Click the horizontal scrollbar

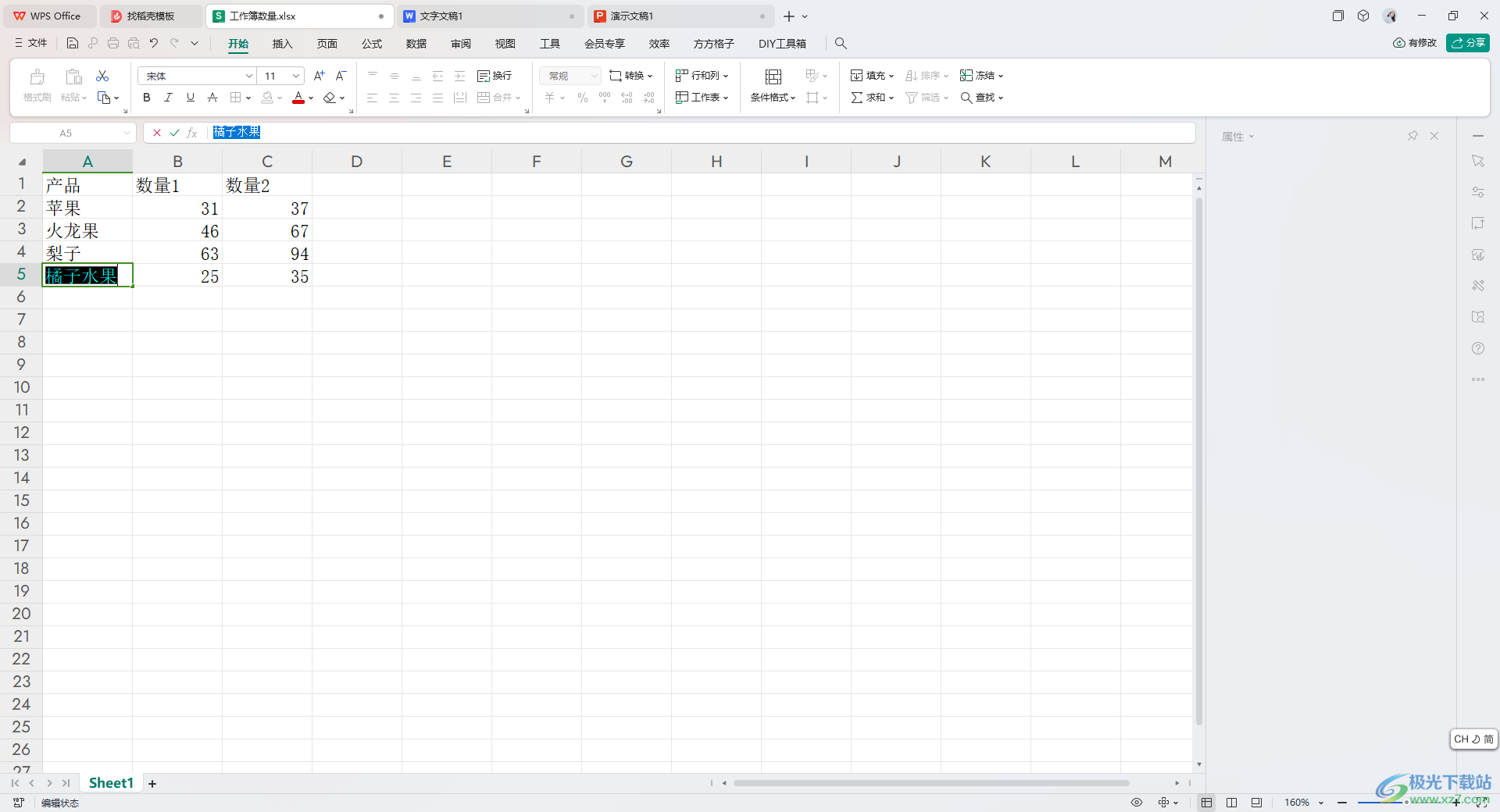pyautogui.click(x=931, y=783)
